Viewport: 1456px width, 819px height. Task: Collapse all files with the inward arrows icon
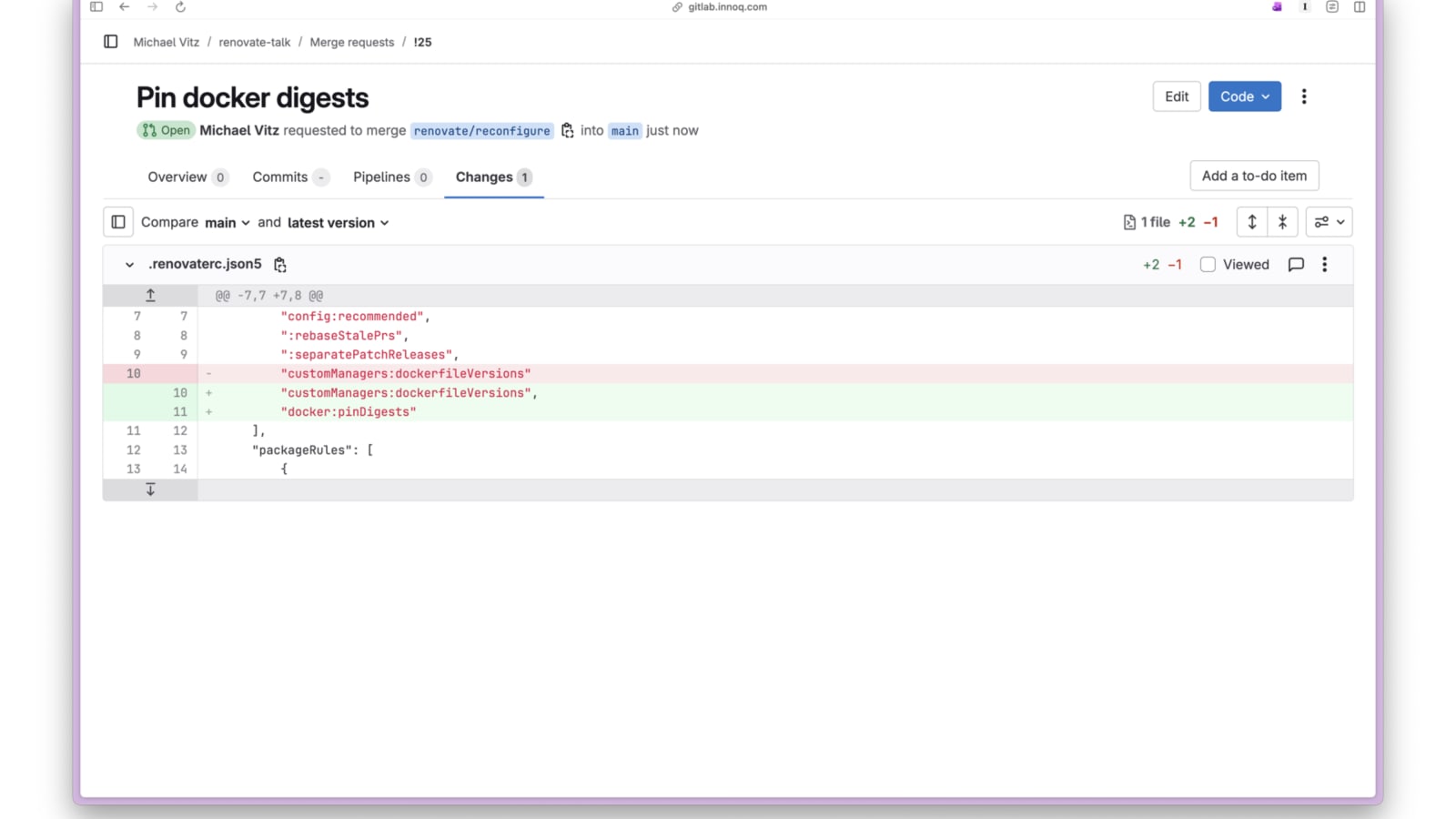[1282, 222]
